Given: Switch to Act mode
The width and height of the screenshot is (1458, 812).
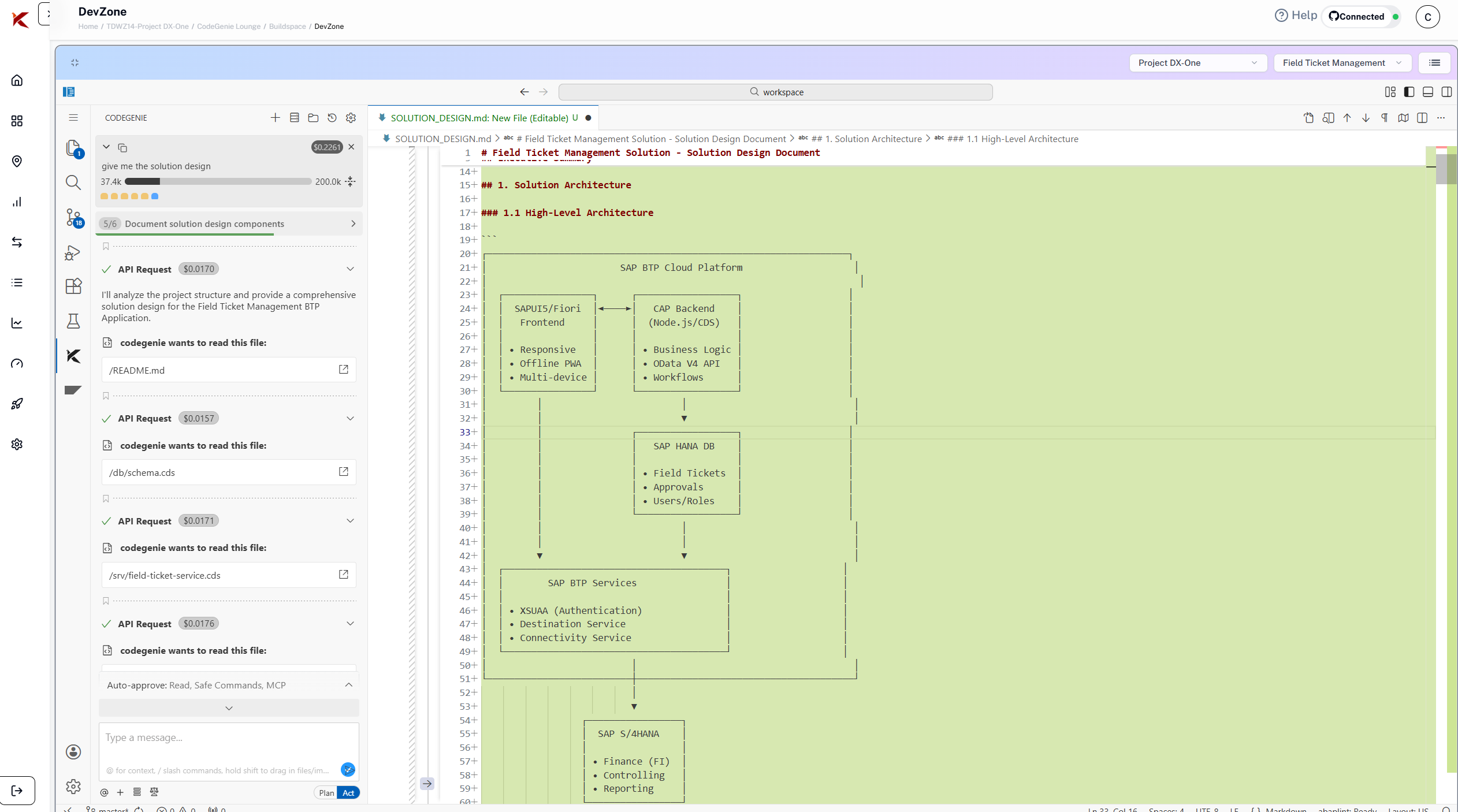Looking at the screenshot, I should coord(348,793).
